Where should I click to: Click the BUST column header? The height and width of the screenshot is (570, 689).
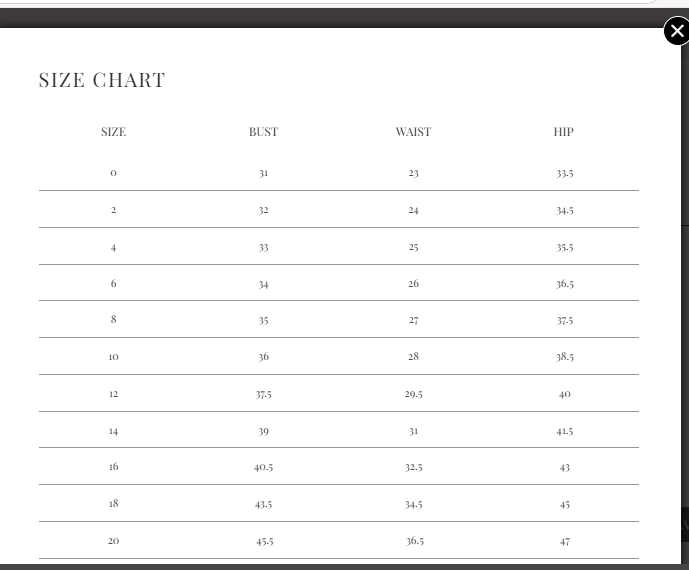pyautogui.click(x=263, y=132)
